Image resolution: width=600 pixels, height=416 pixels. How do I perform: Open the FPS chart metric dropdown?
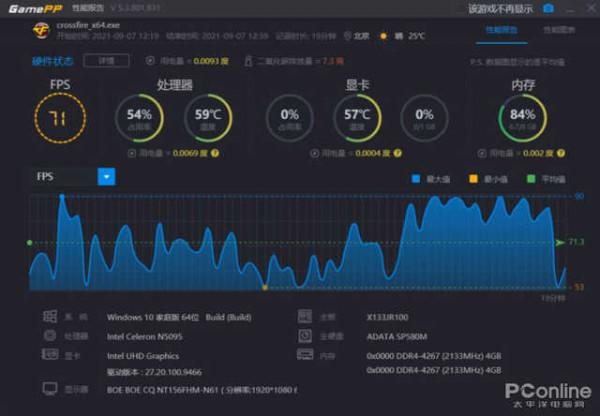(x=106, y=176)
